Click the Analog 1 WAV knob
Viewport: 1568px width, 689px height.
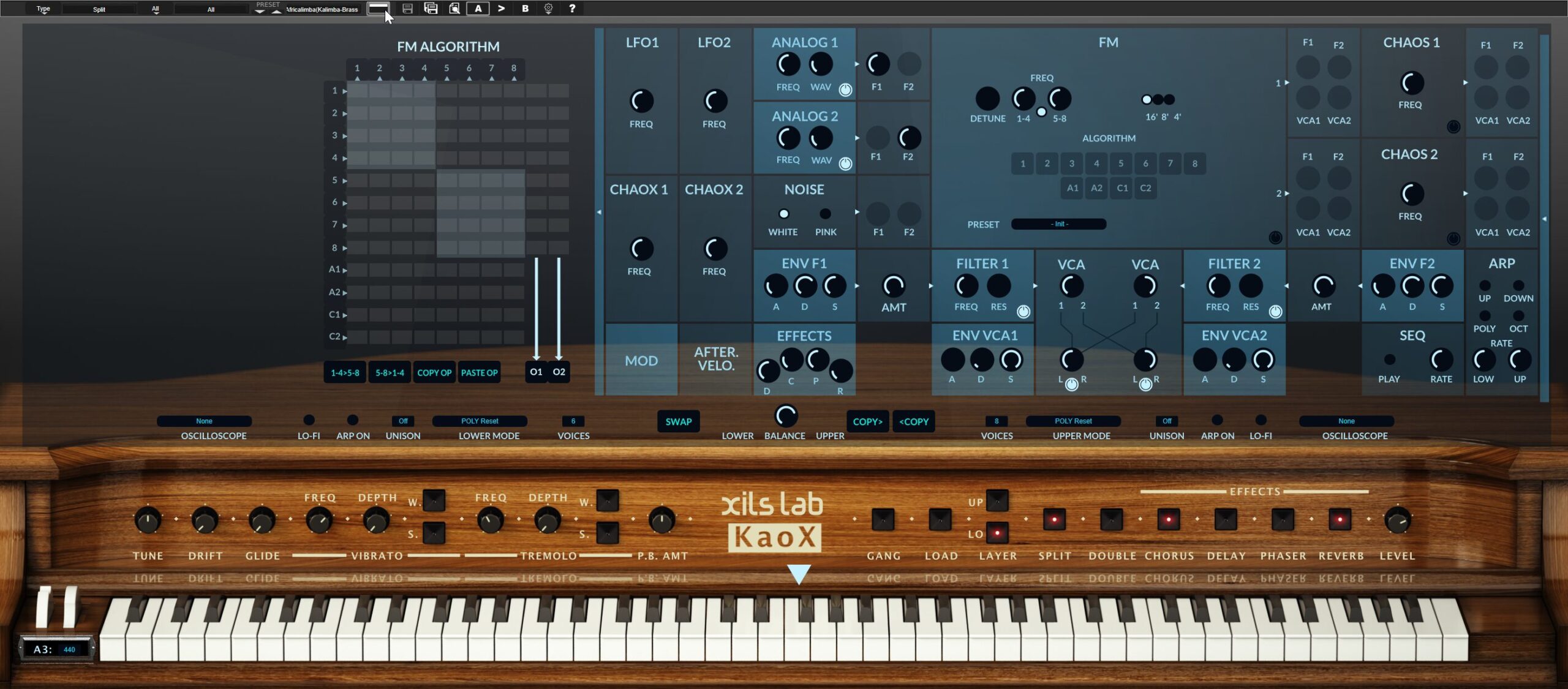tap(820, 64)
